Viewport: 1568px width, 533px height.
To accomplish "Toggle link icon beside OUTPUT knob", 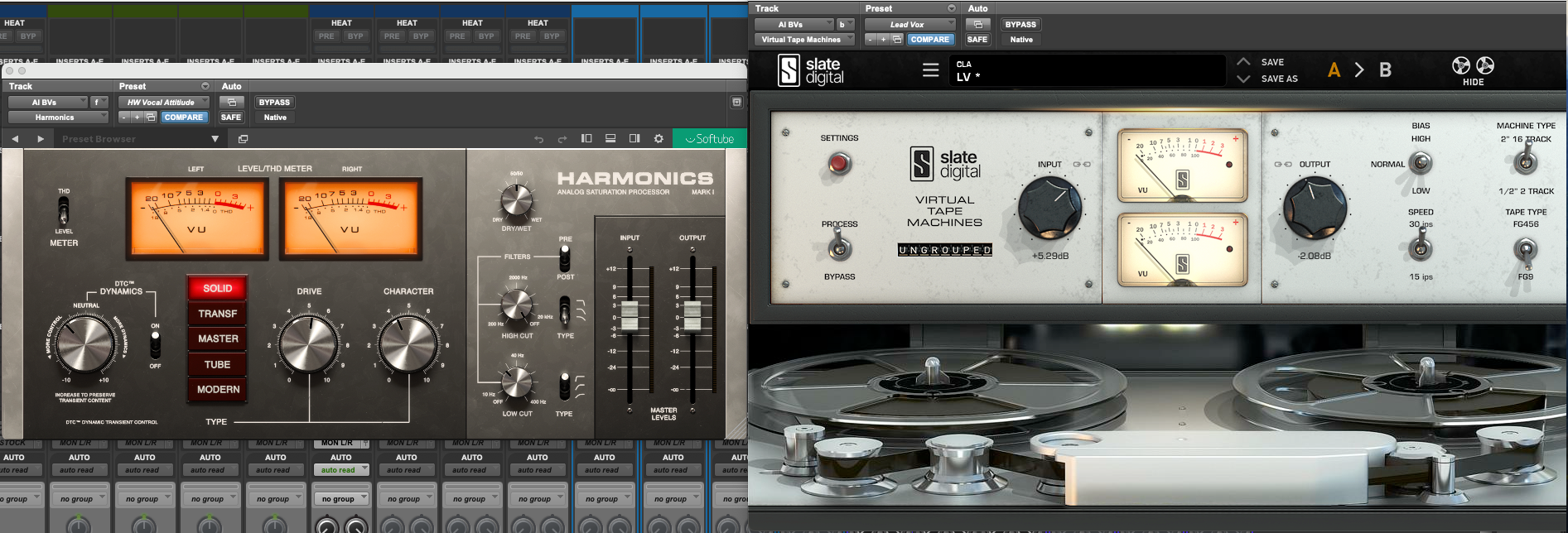I will tap(1283, 164).
